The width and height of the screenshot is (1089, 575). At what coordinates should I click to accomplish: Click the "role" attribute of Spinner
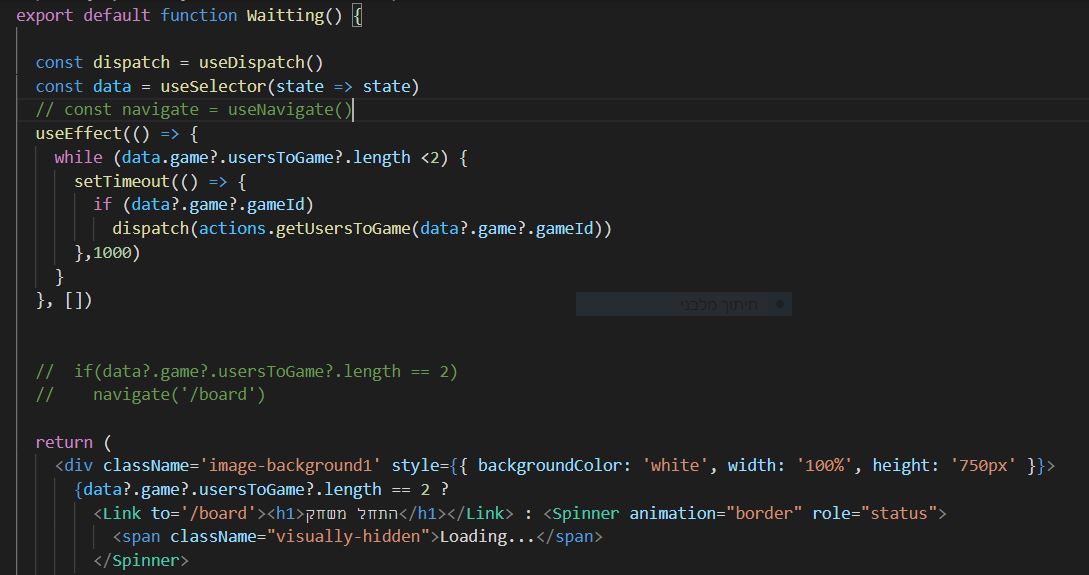point(831,514)
